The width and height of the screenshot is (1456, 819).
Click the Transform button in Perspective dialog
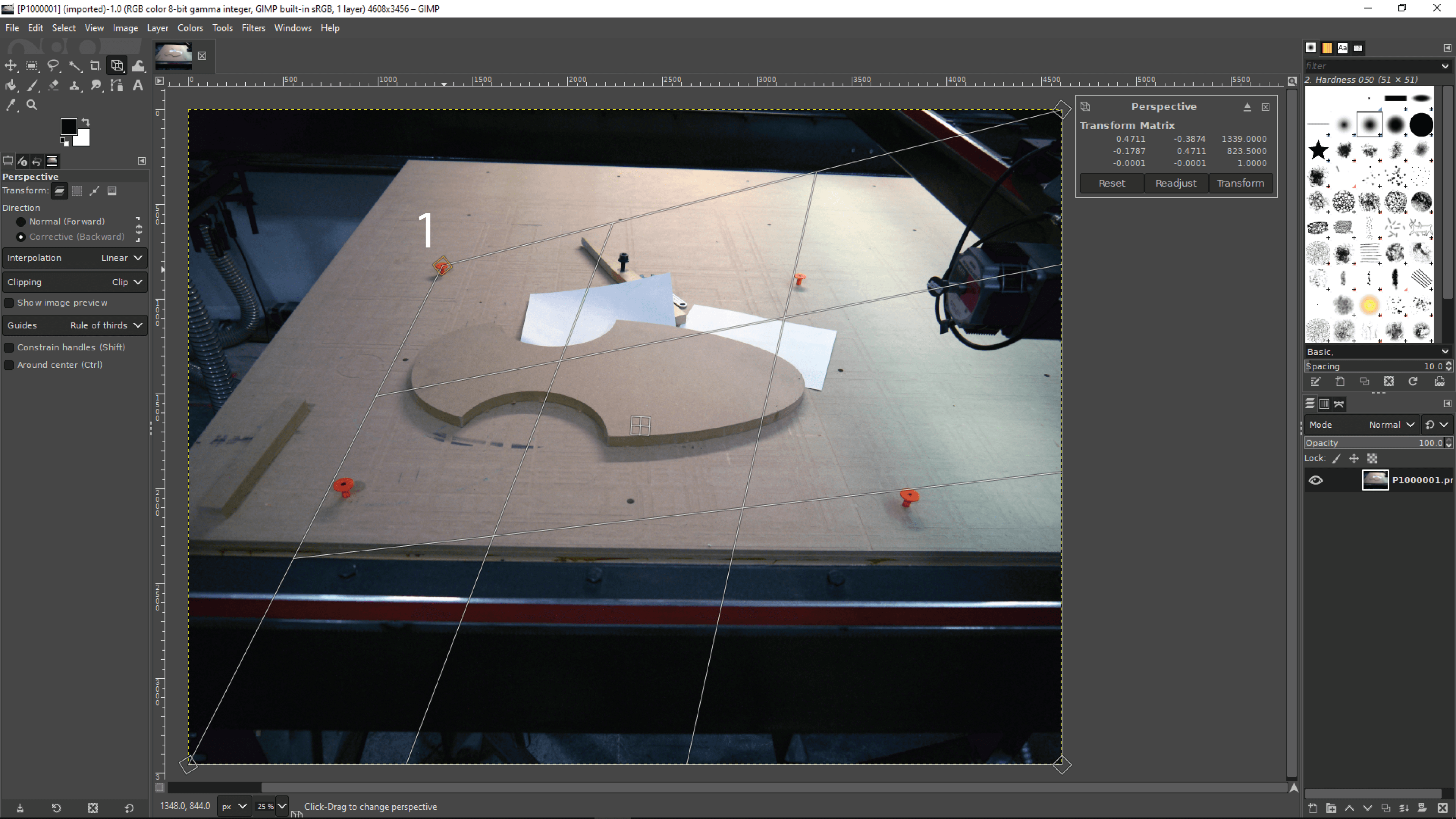[x=1240, y=183]
